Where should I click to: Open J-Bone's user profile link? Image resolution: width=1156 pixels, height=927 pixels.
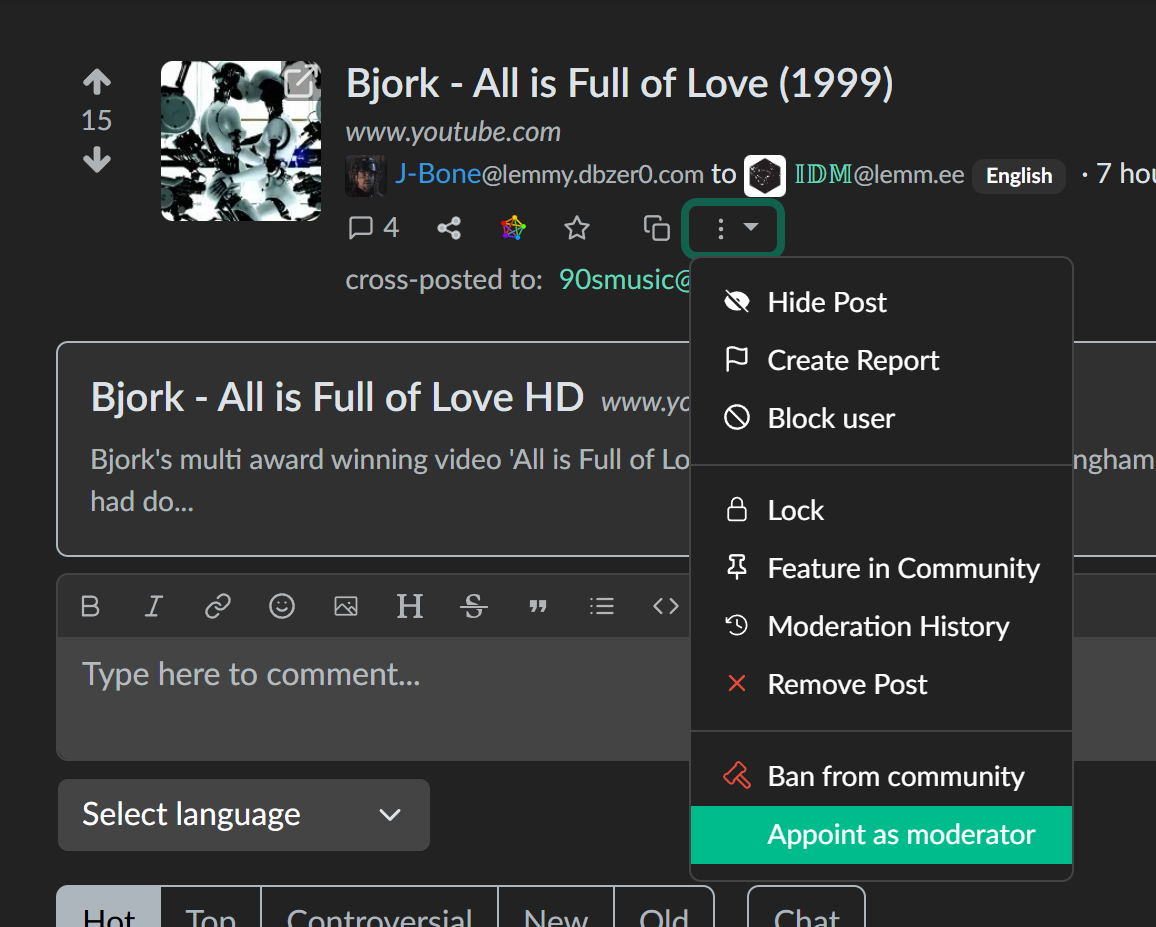(x=549, y=174)
